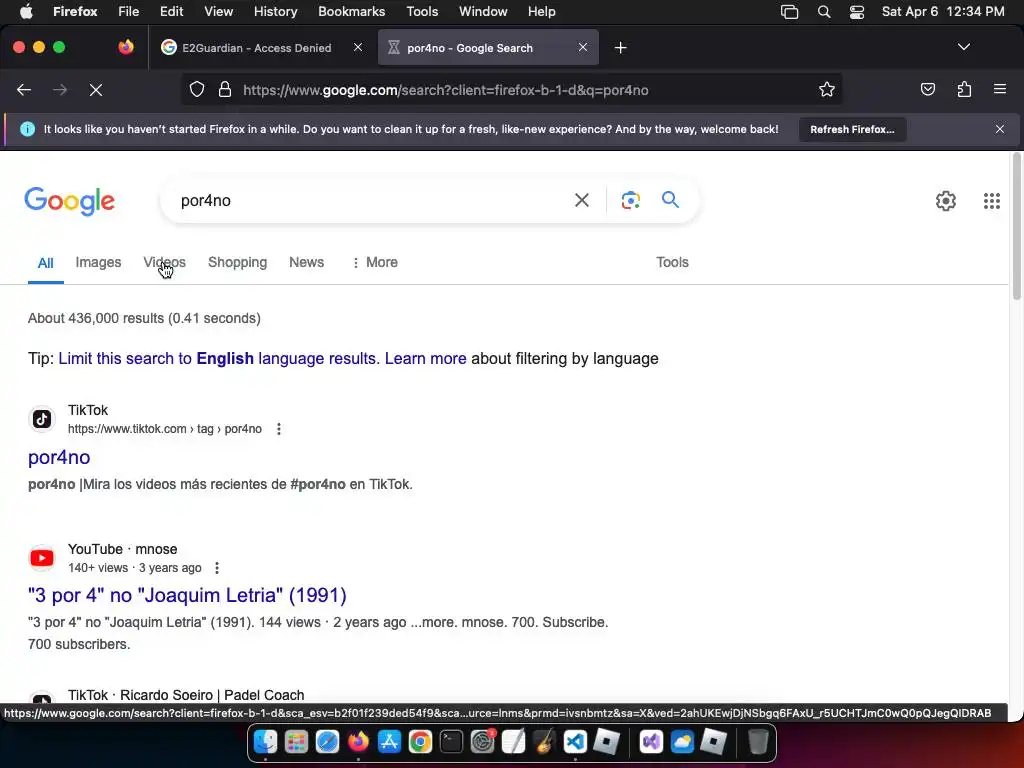This screenshot has height=768, width=1024.
Task: List all open tabs with the chevron
Action: (963, 47)
